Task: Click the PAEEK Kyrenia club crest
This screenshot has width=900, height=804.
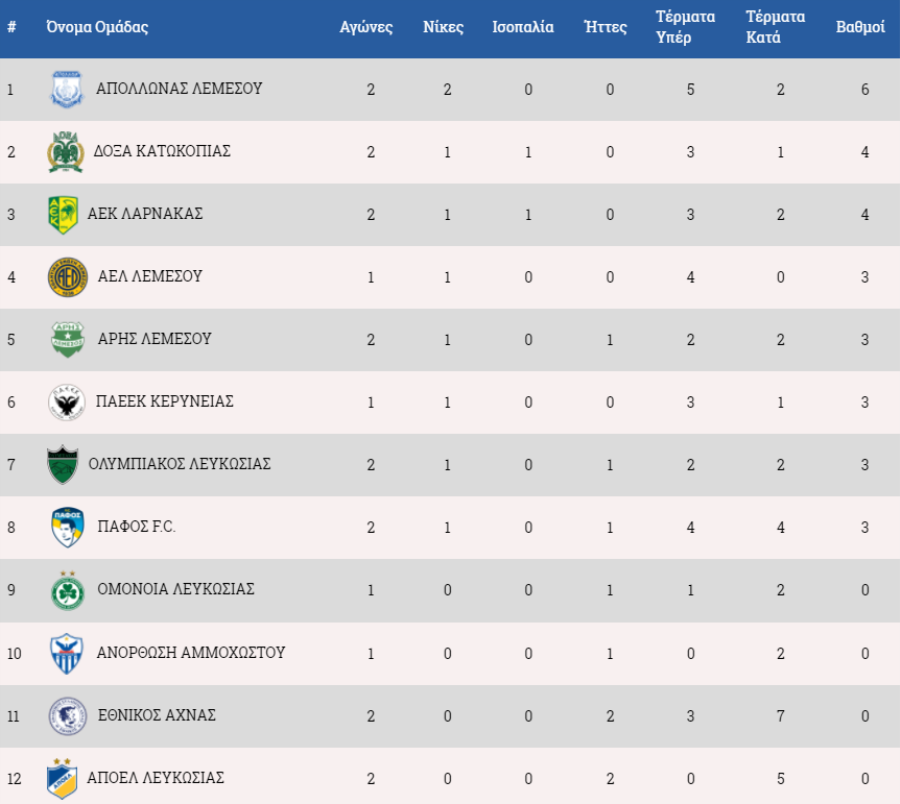Action: pyautogui.click(x=67, y=402)
